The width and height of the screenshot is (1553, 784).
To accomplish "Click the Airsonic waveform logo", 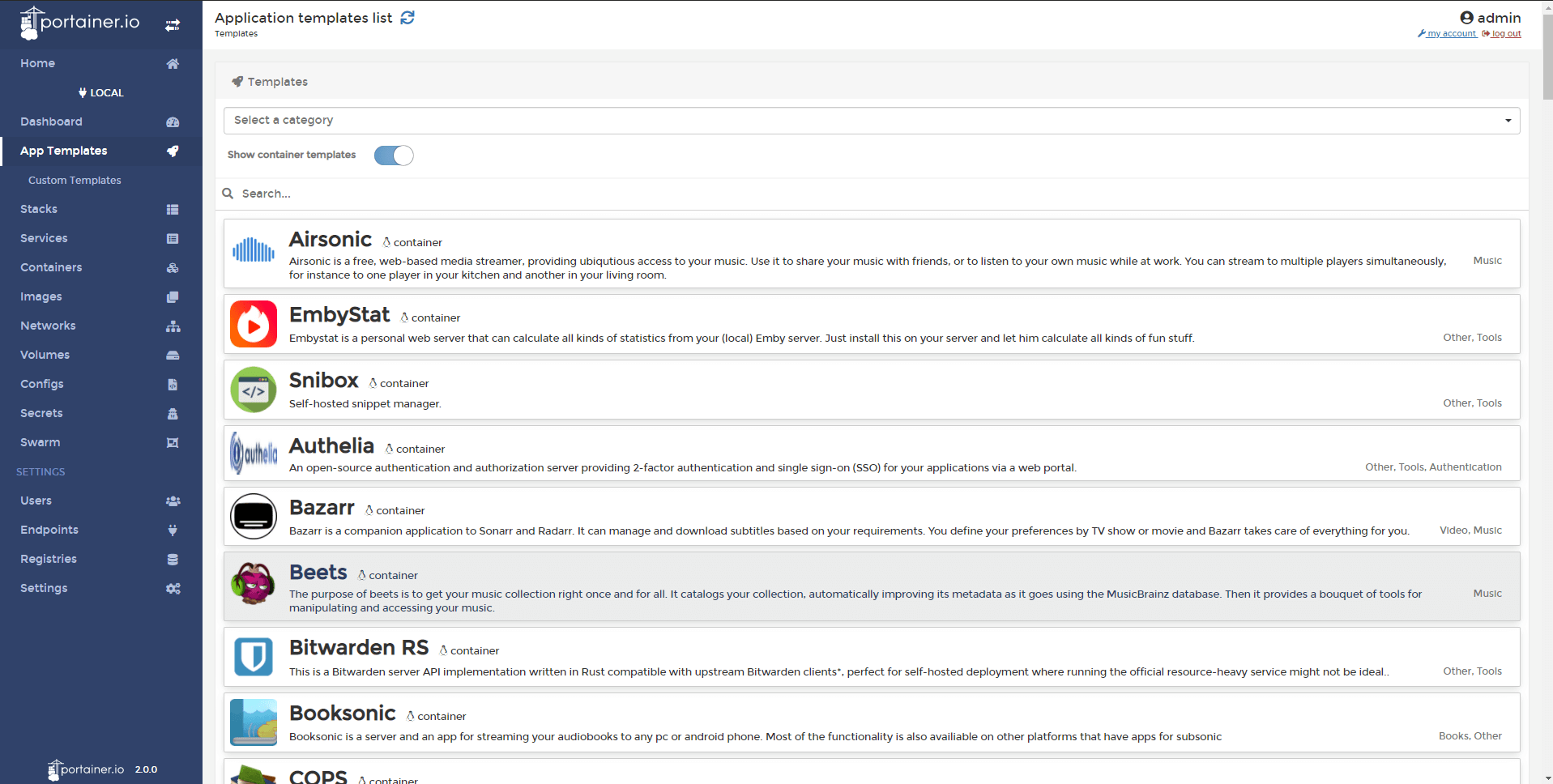I will tap(254, 250).
